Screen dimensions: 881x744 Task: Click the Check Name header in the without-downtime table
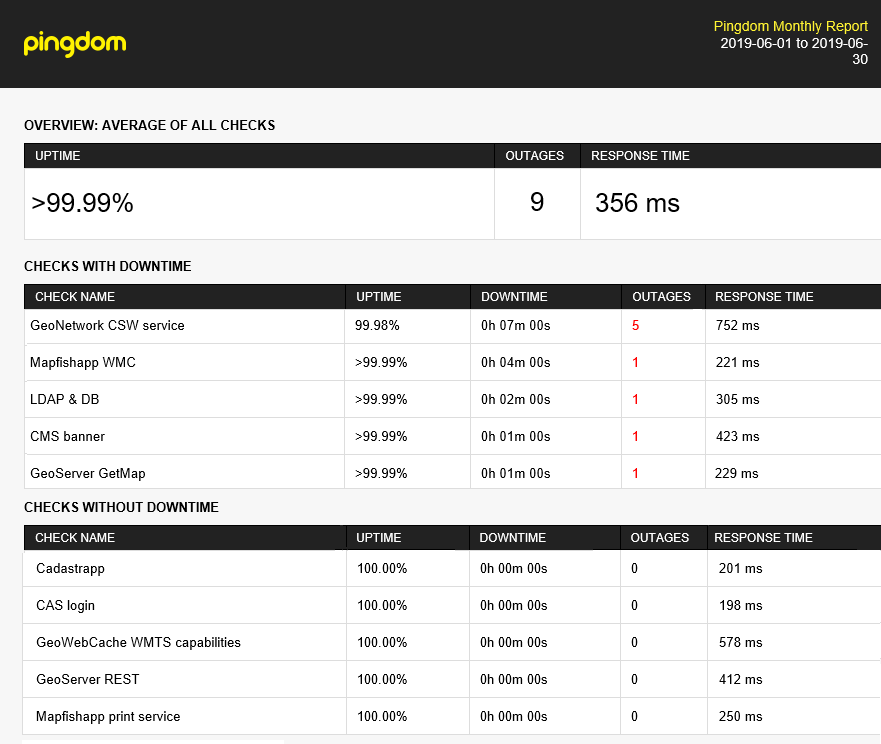(75, 538)
